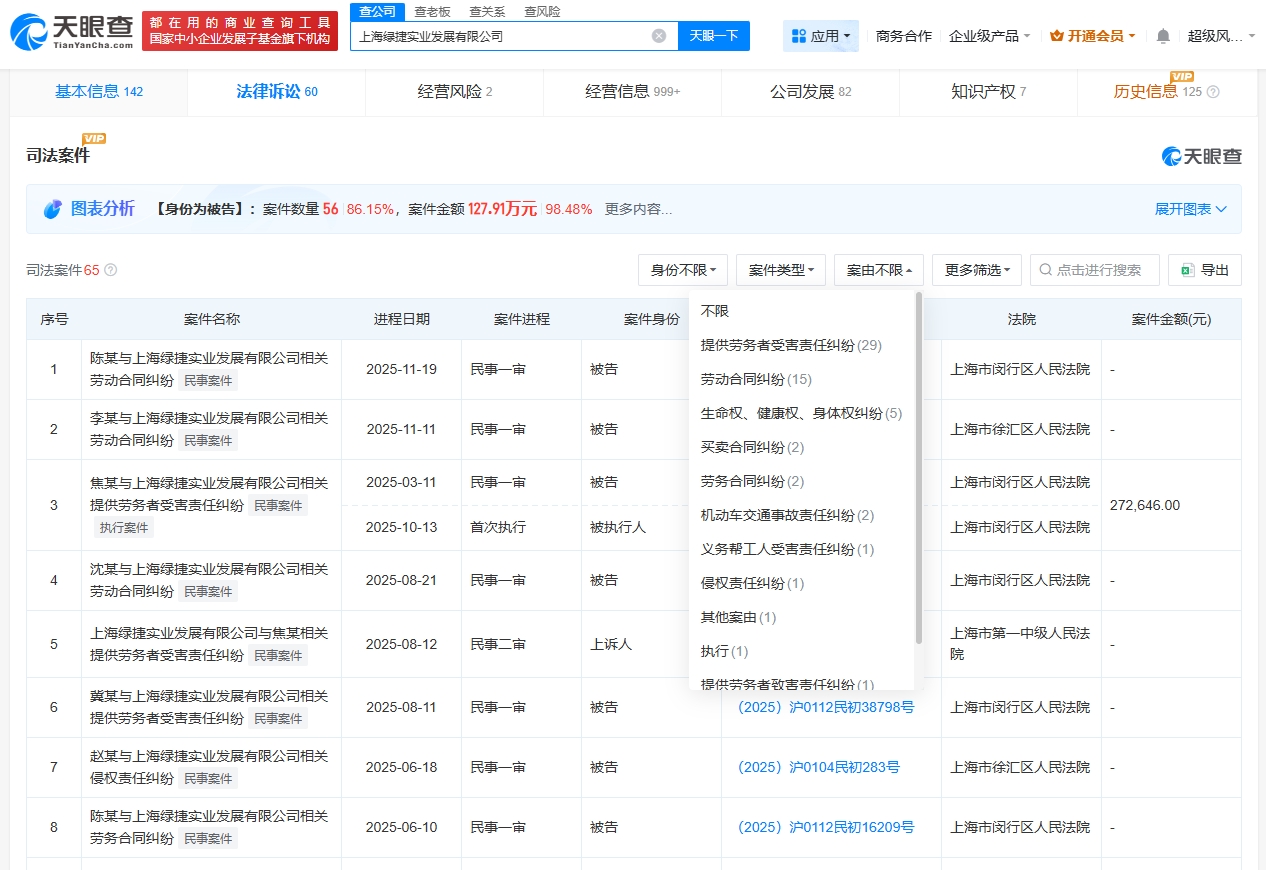Click the dropdown list scrollbar

point(918,468)
